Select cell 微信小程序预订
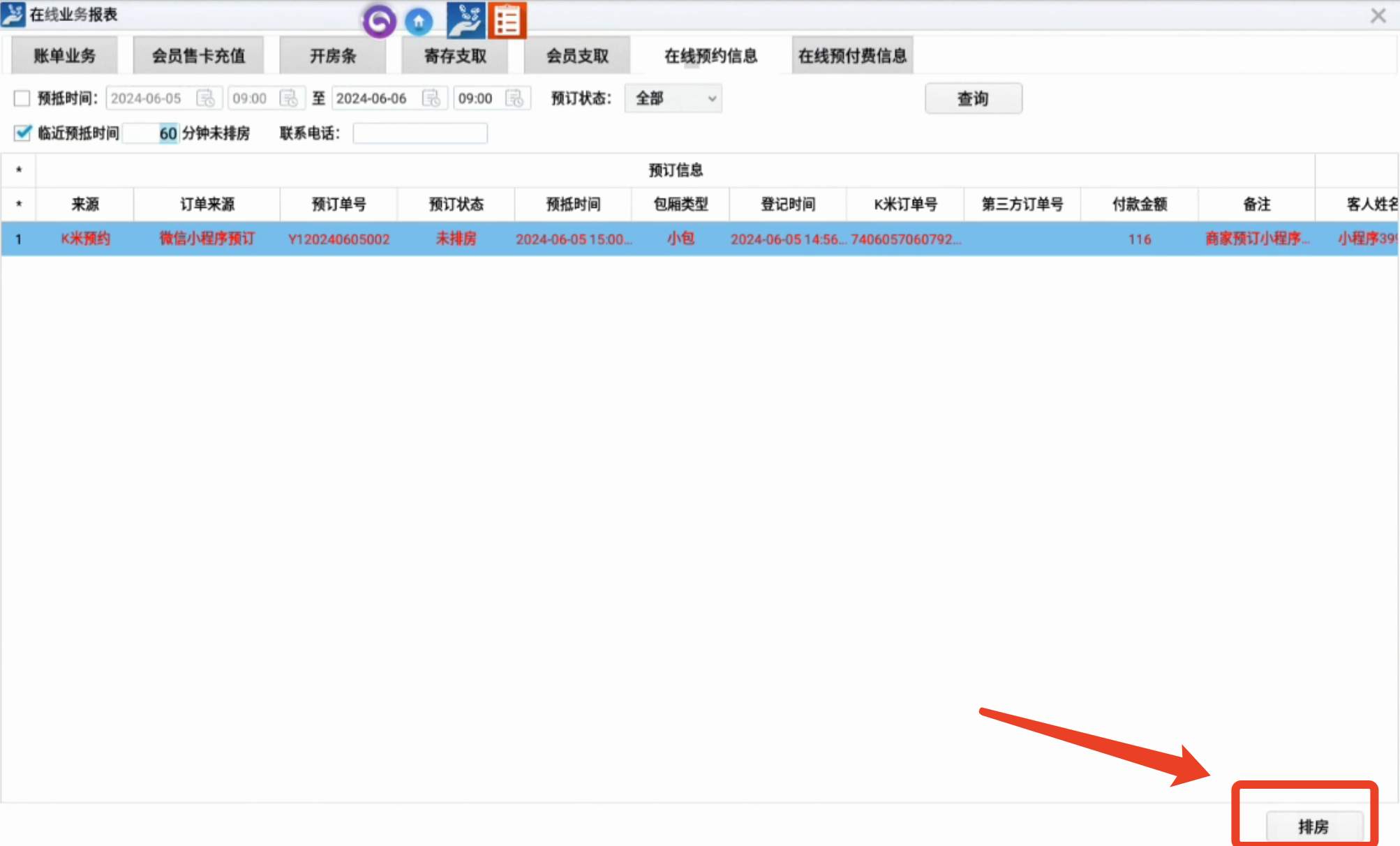The width and height of the screenshot is (1400, 846). click(207, 239)
